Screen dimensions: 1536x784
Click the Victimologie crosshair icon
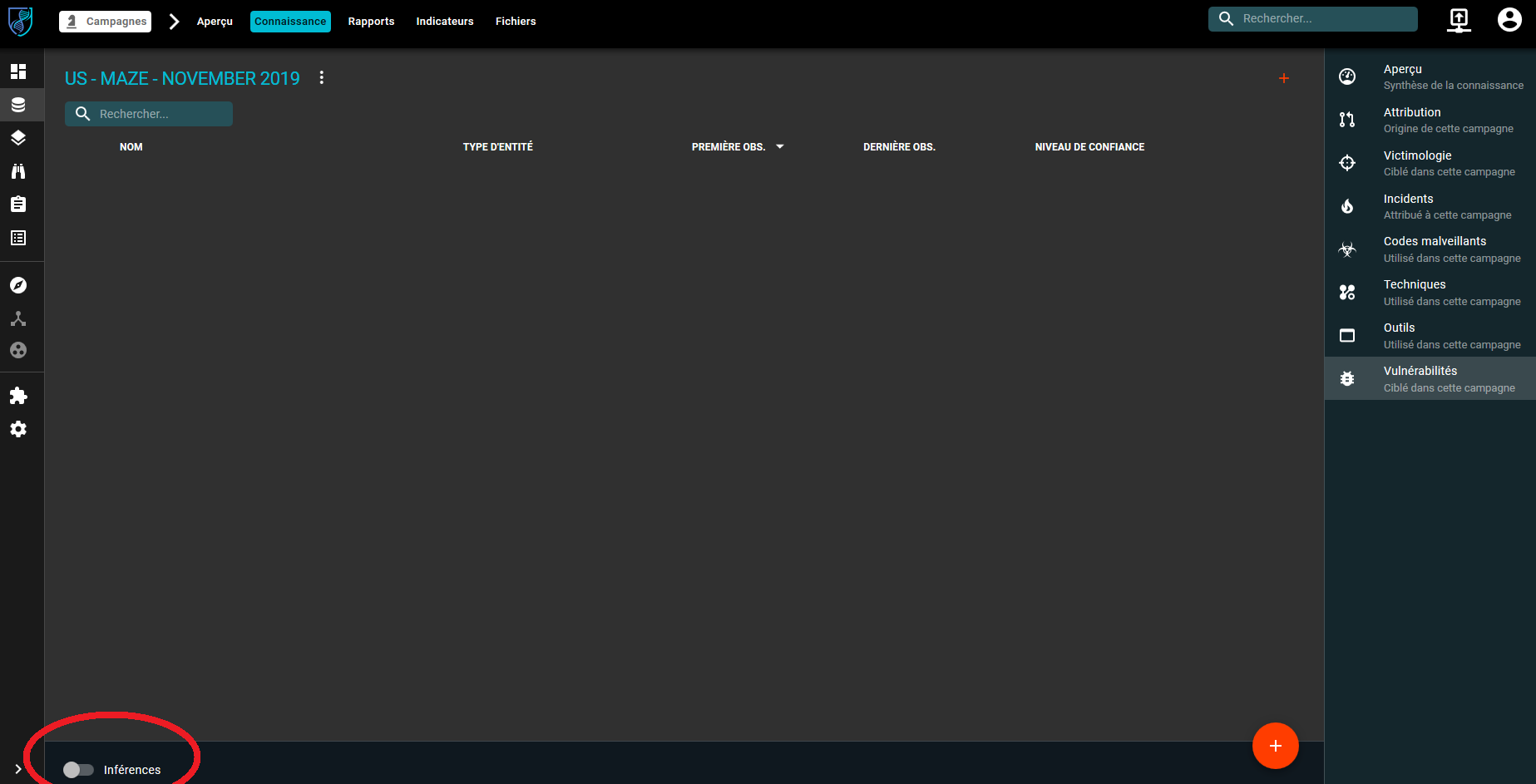pos(1348,163)
